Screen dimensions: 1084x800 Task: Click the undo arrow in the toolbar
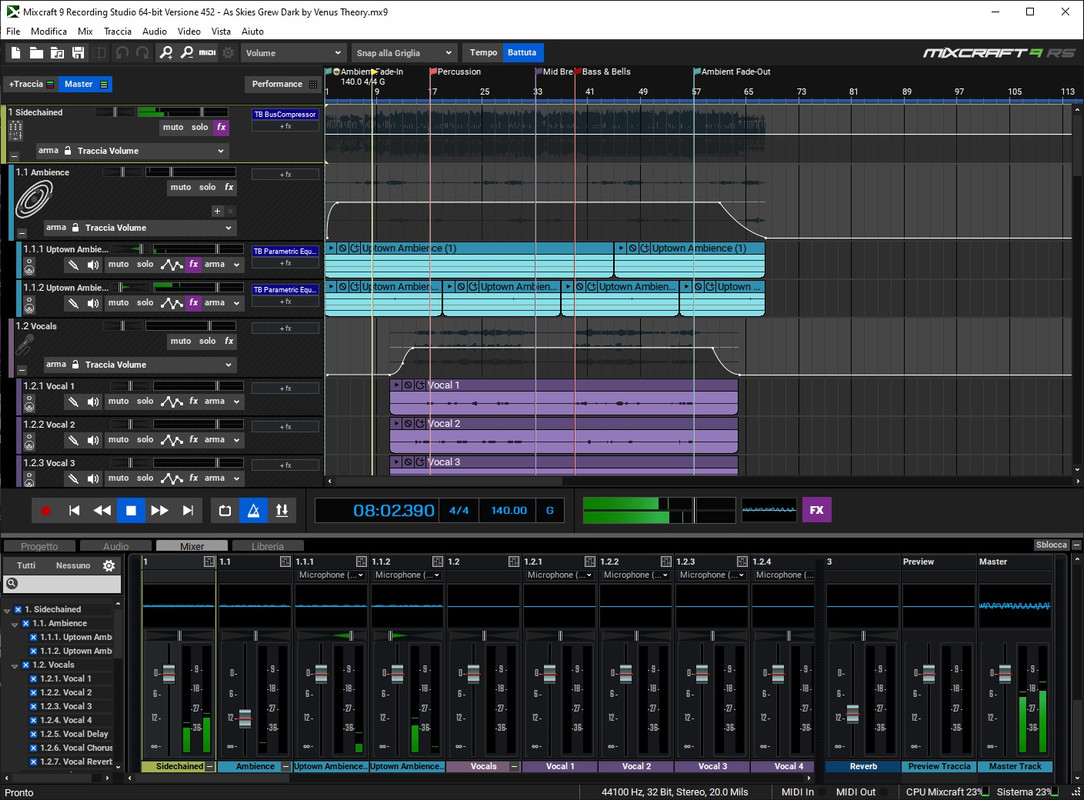click(122, 53)
